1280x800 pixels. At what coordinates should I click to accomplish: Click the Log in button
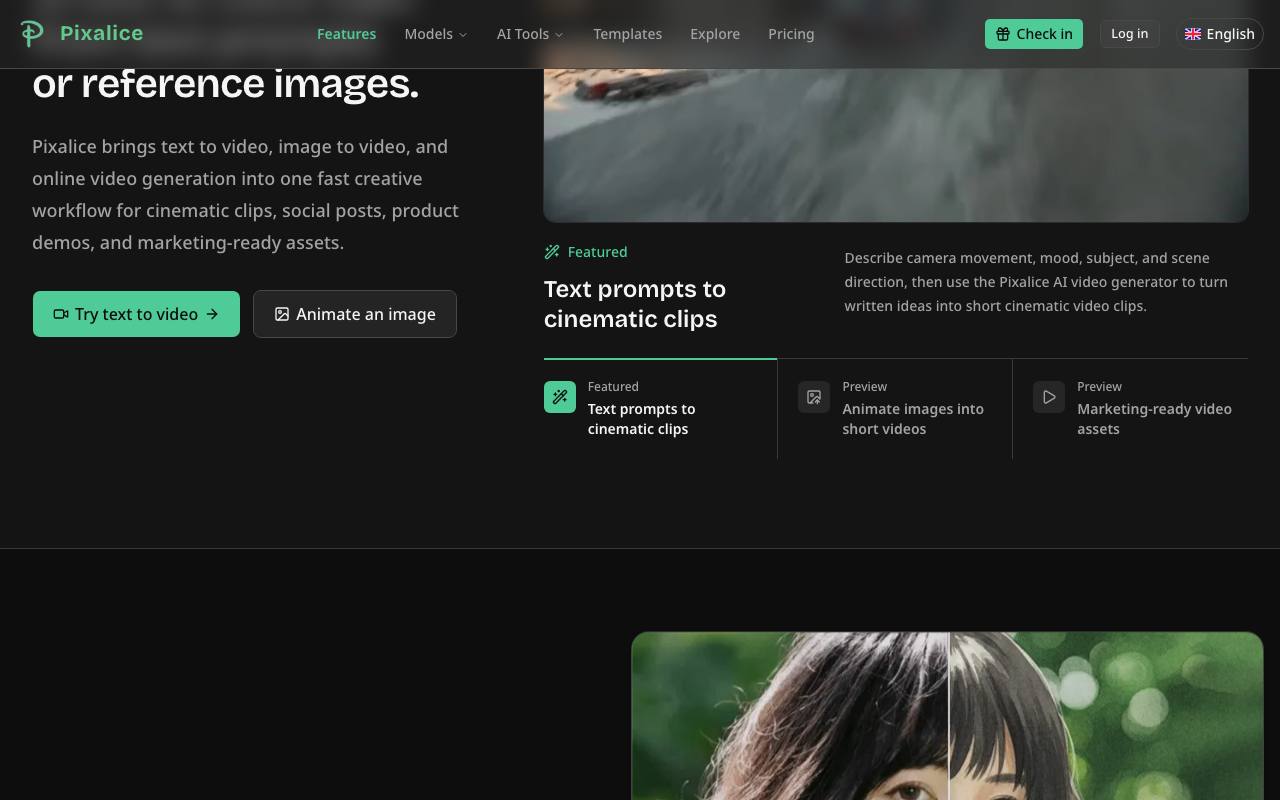point(1129,34)
